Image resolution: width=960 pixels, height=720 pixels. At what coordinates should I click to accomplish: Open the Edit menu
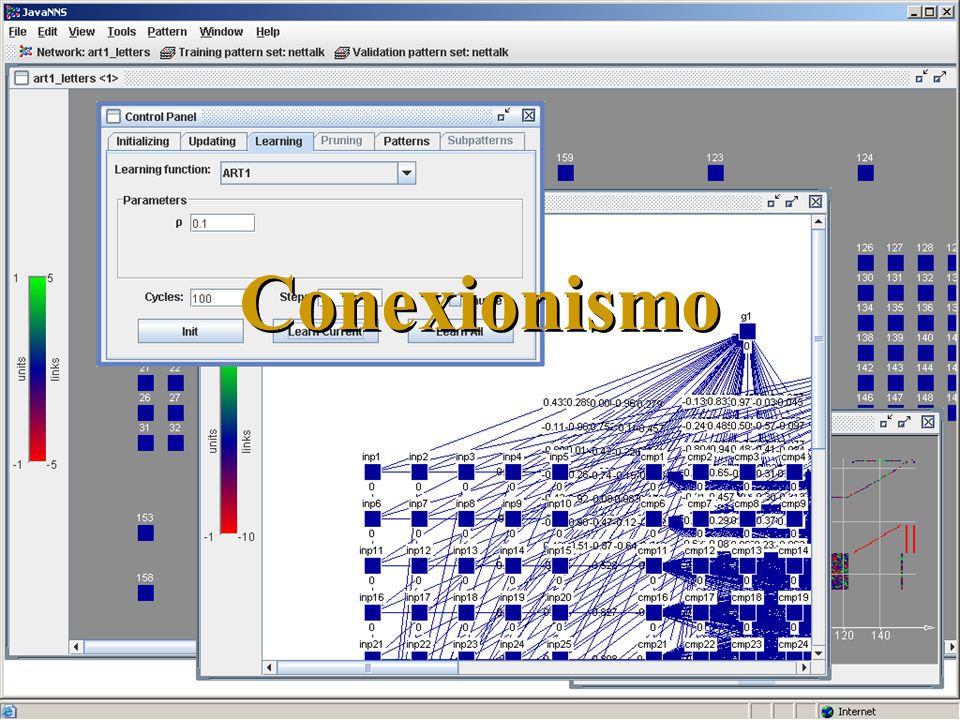point(47,32)
